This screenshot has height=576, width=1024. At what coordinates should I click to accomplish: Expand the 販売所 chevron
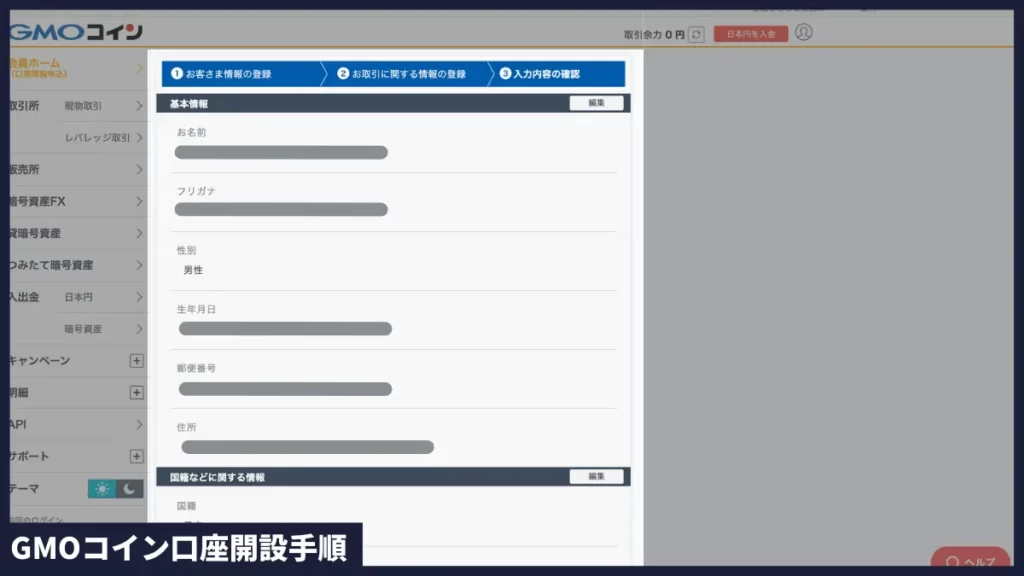tap(139, 170)
